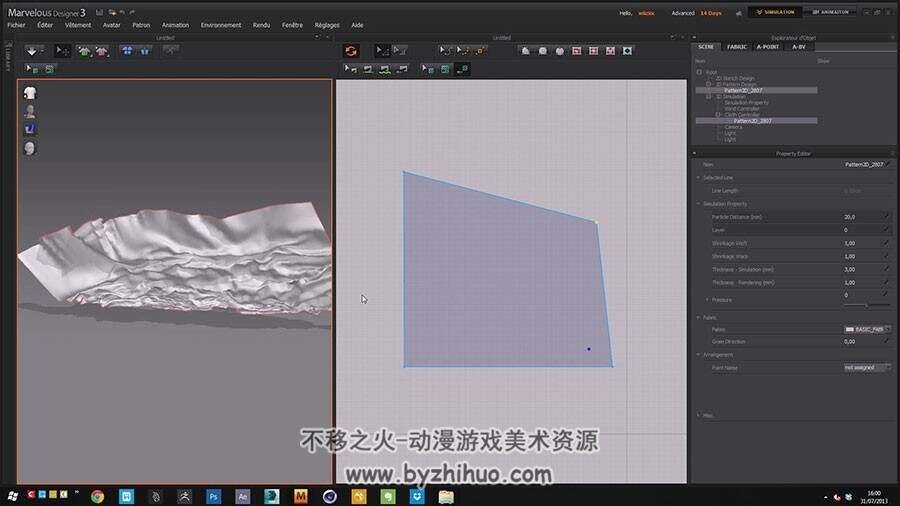
Task: Click the save icon near Marvelous Designer title
Action: pyautogui.click(x=99, y=12)
